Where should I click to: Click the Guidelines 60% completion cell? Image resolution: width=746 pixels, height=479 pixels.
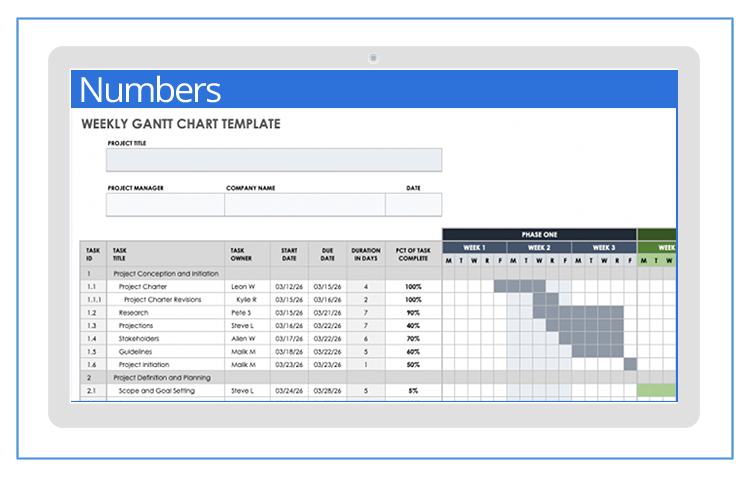(x=413, y=351)
